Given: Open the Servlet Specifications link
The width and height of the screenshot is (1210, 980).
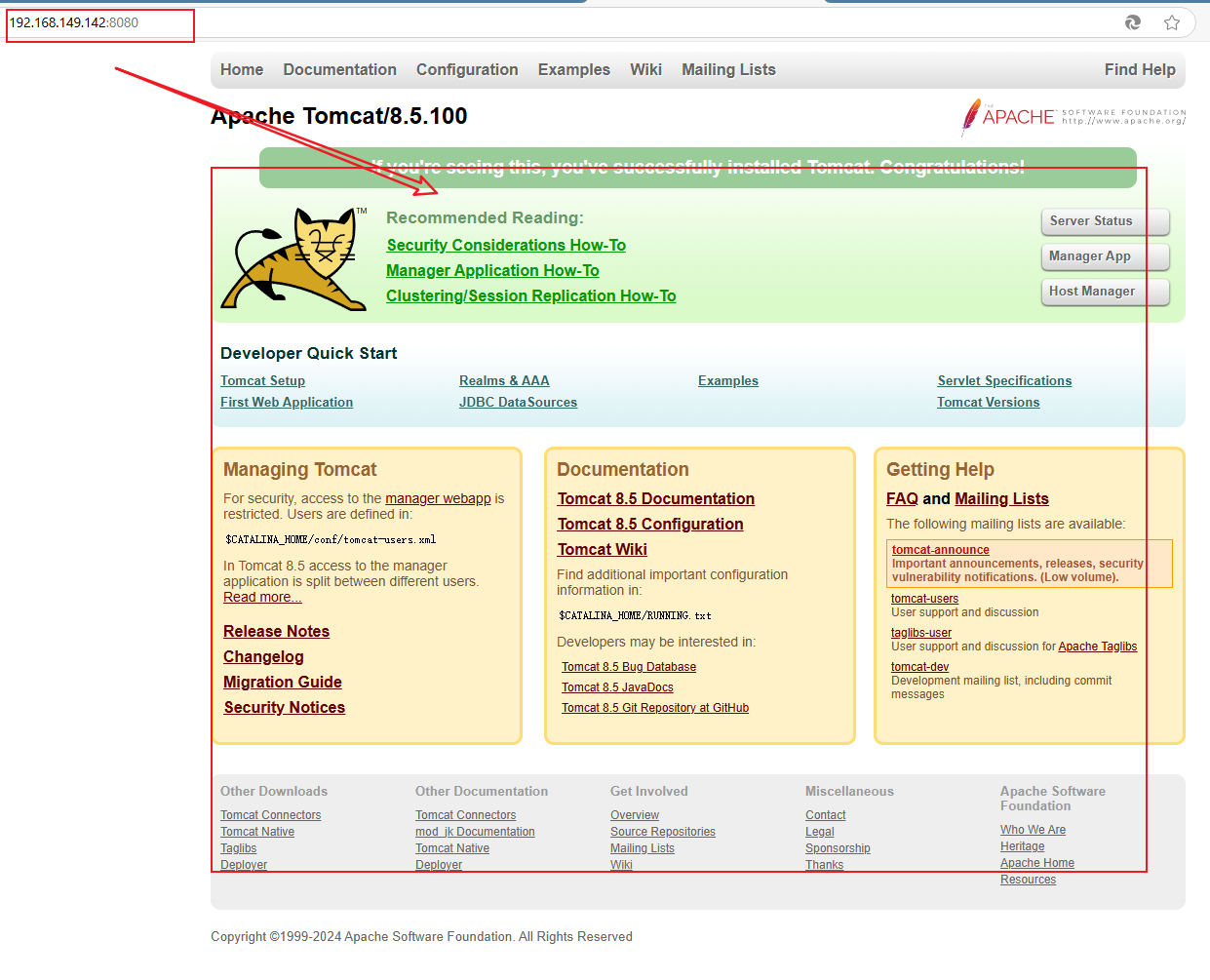Looking at the screenshot, I should click(1004, 380).
